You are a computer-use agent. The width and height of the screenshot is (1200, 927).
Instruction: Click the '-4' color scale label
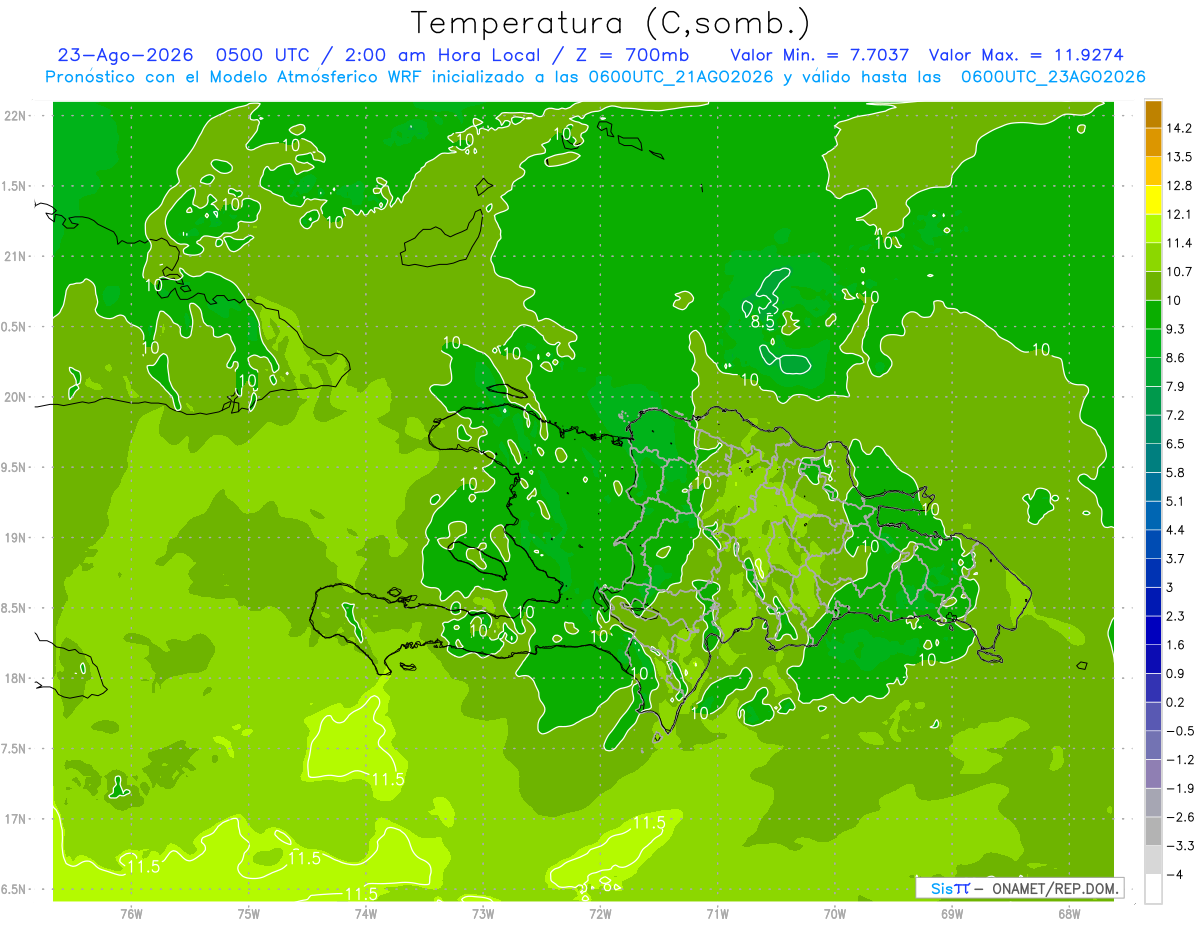coord(1173,874)
